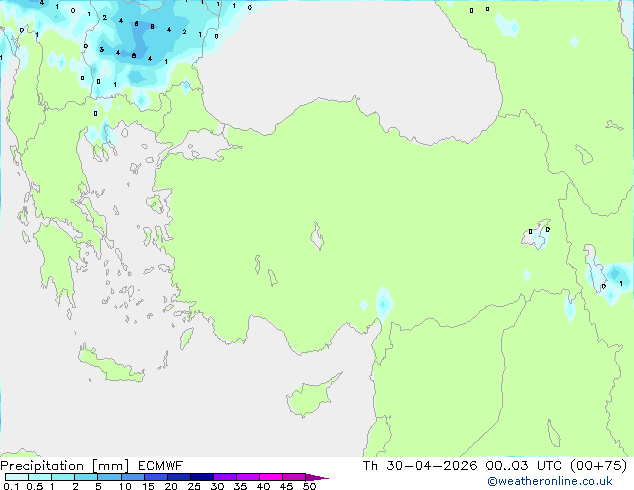Click the 'ECMWF' model label

(161, 466)
